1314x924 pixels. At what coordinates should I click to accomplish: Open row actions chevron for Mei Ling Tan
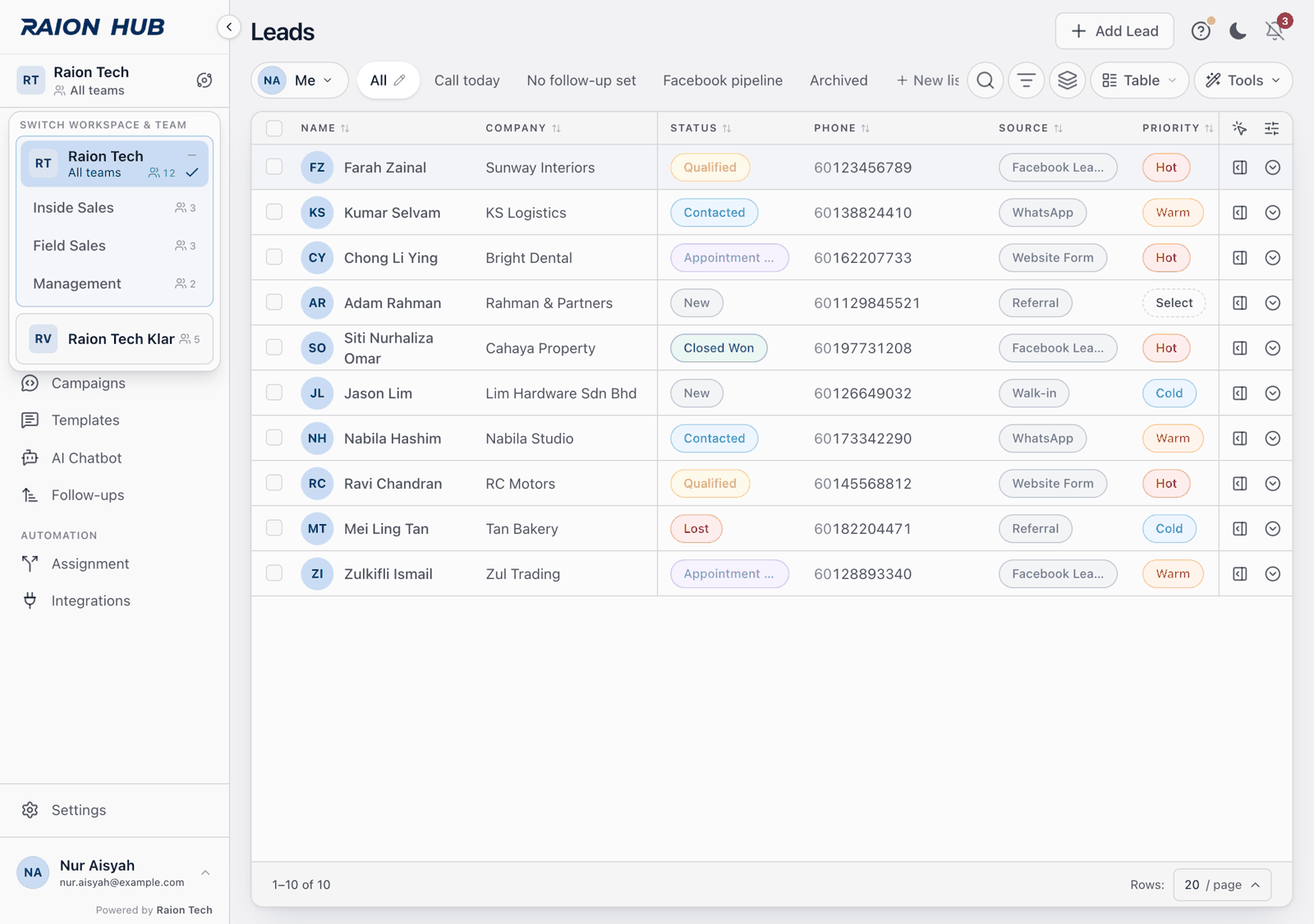(x=1273, y=529)
